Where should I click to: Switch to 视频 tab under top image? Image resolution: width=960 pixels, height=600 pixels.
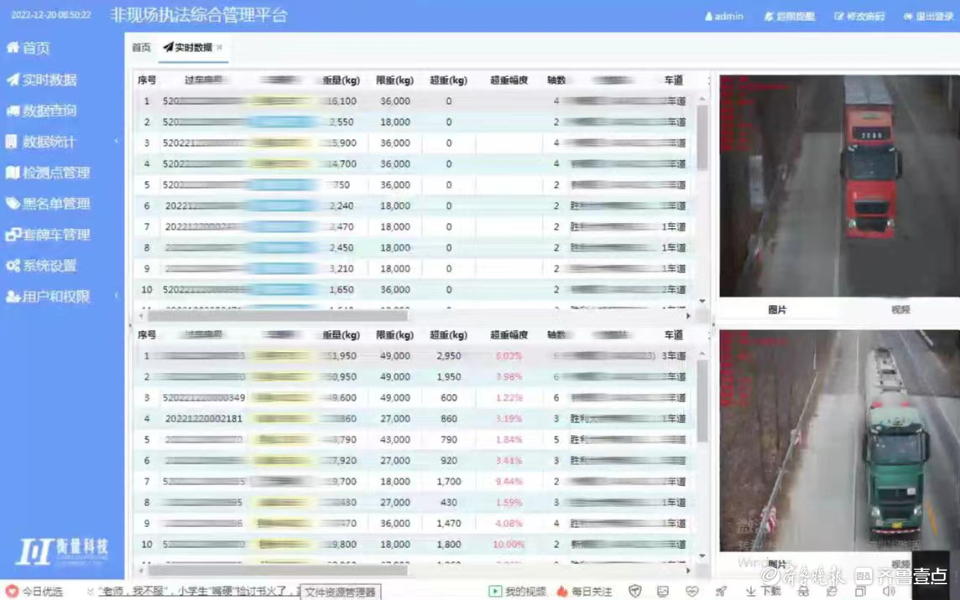click(900, 310)
